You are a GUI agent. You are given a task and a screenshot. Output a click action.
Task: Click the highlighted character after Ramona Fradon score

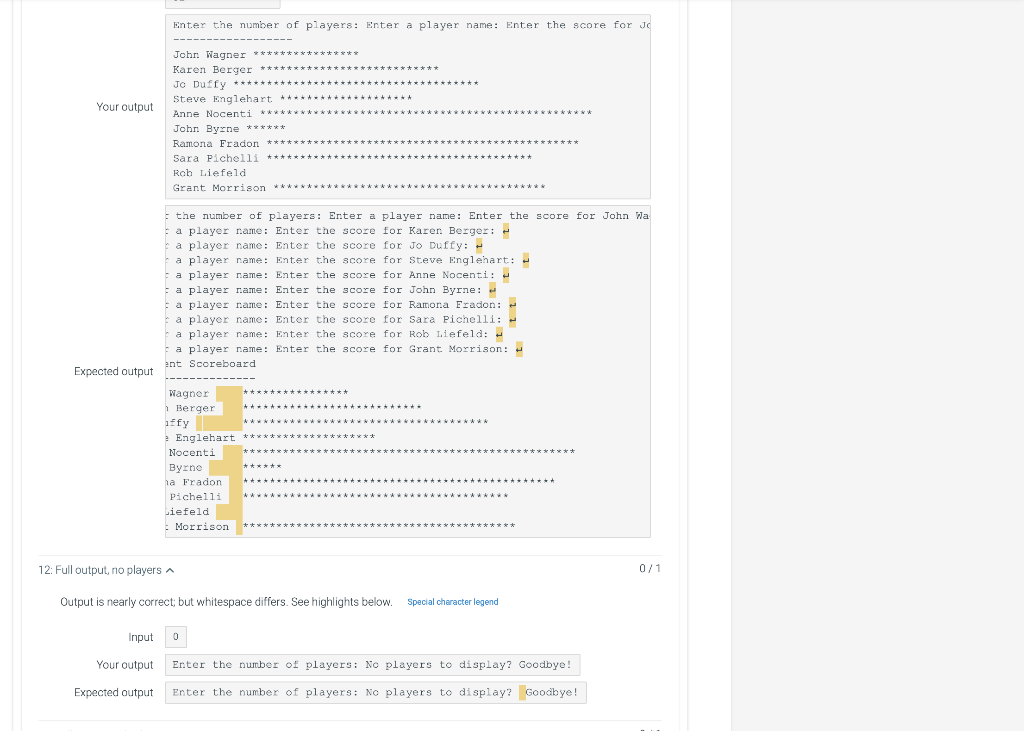click(x=511, y=304)
